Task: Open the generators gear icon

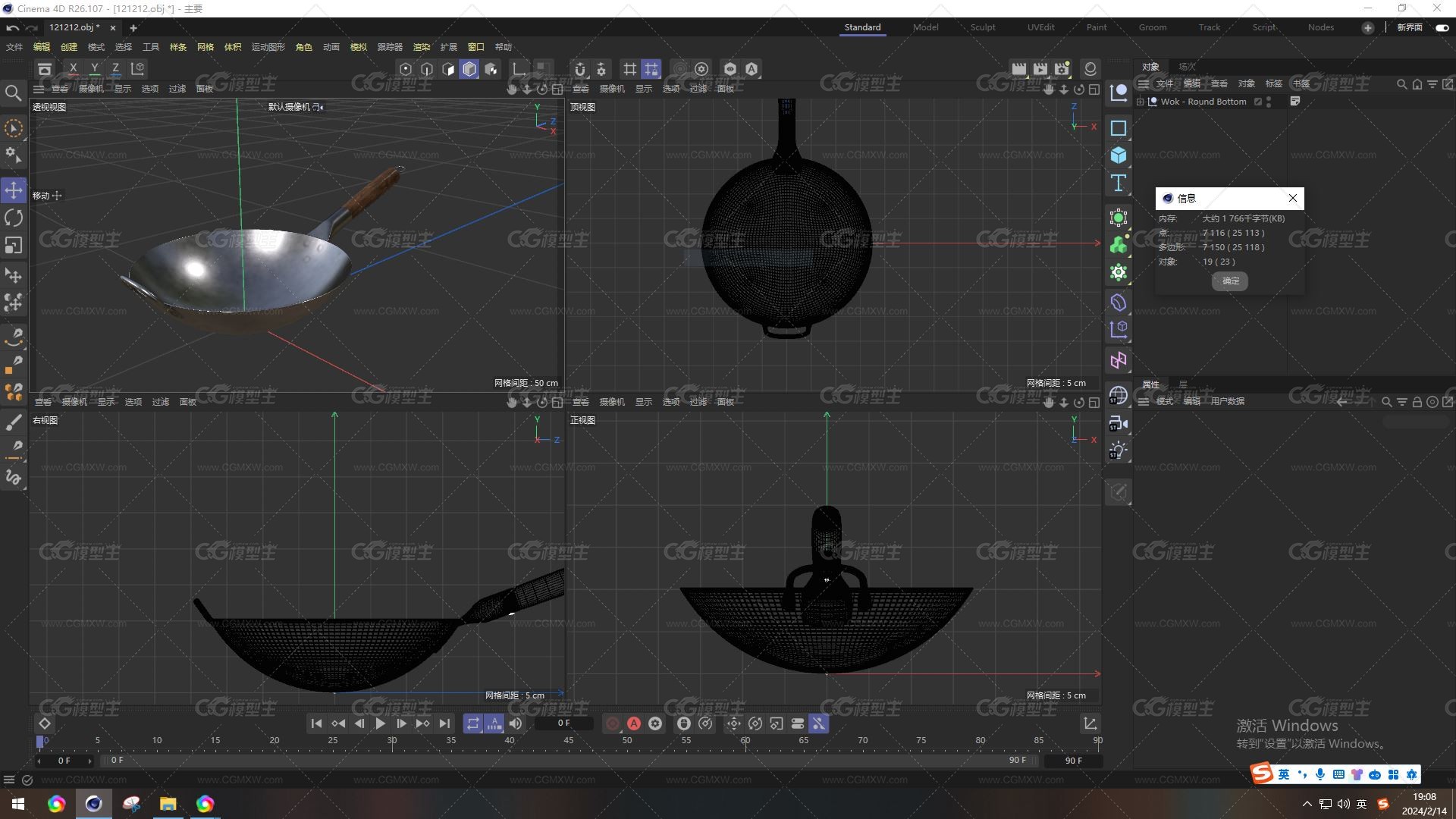Action: [x=1119, y=272]
